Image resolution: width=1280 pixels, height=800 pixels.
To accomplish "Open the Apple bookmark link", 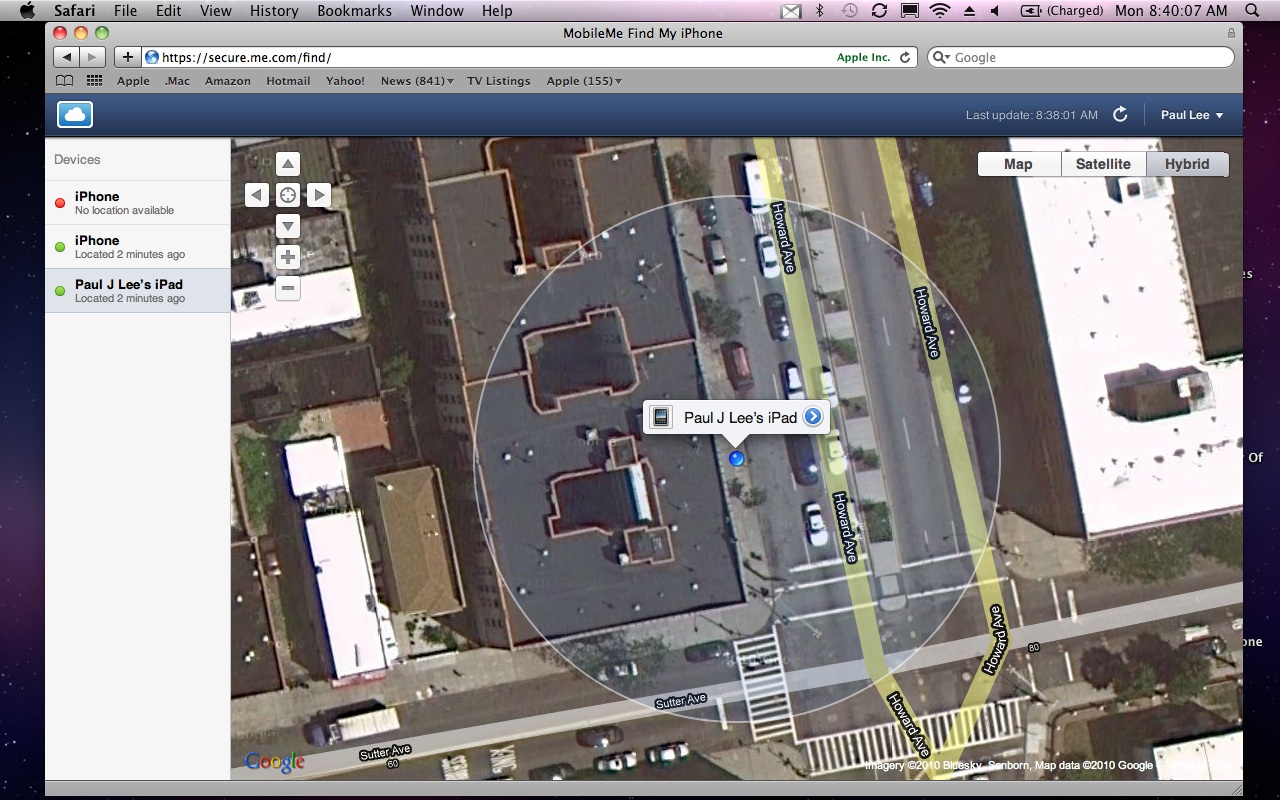I will 133,81.
